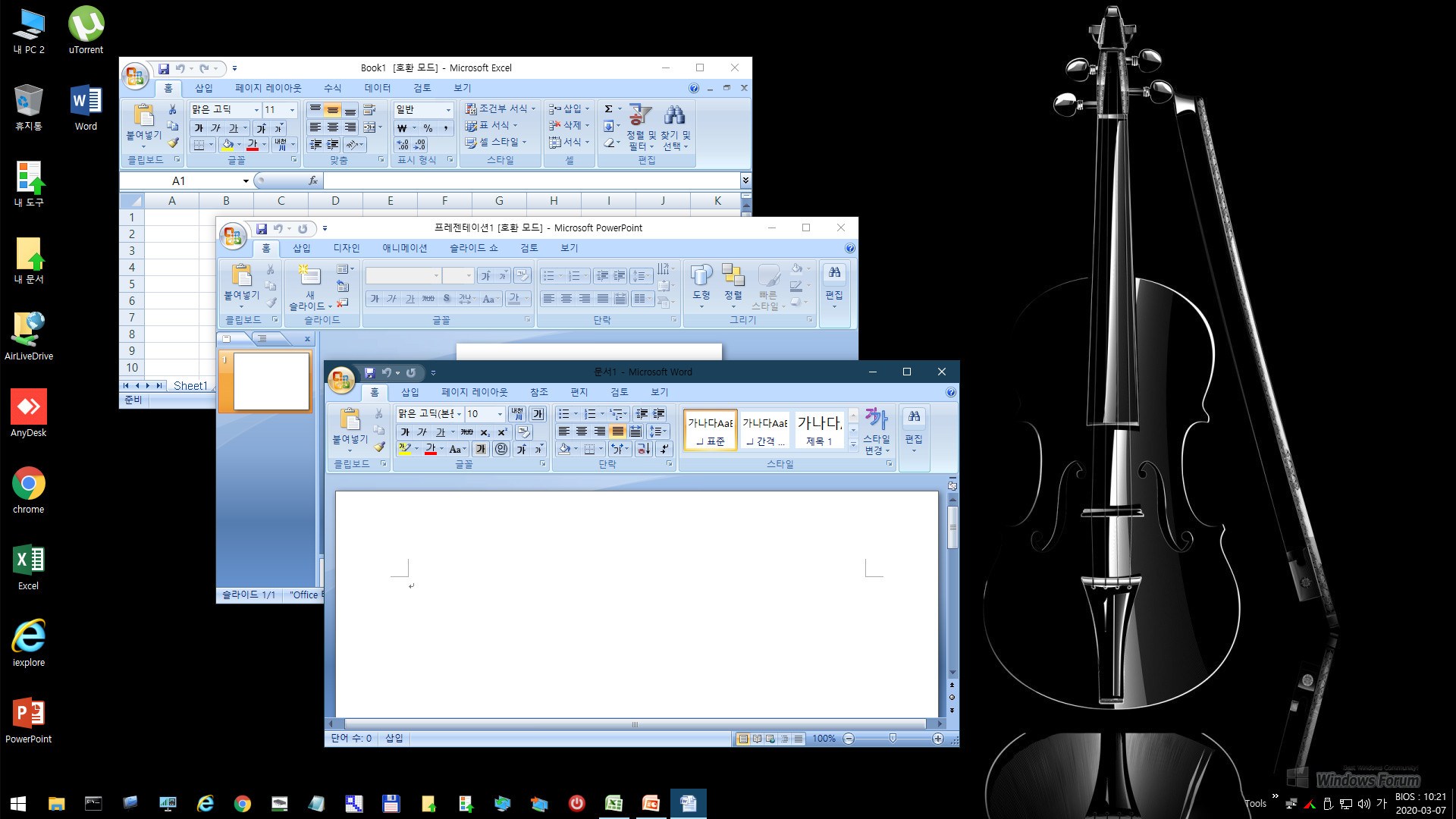Toggle bold in the Excel font group

tap(199, 127)
